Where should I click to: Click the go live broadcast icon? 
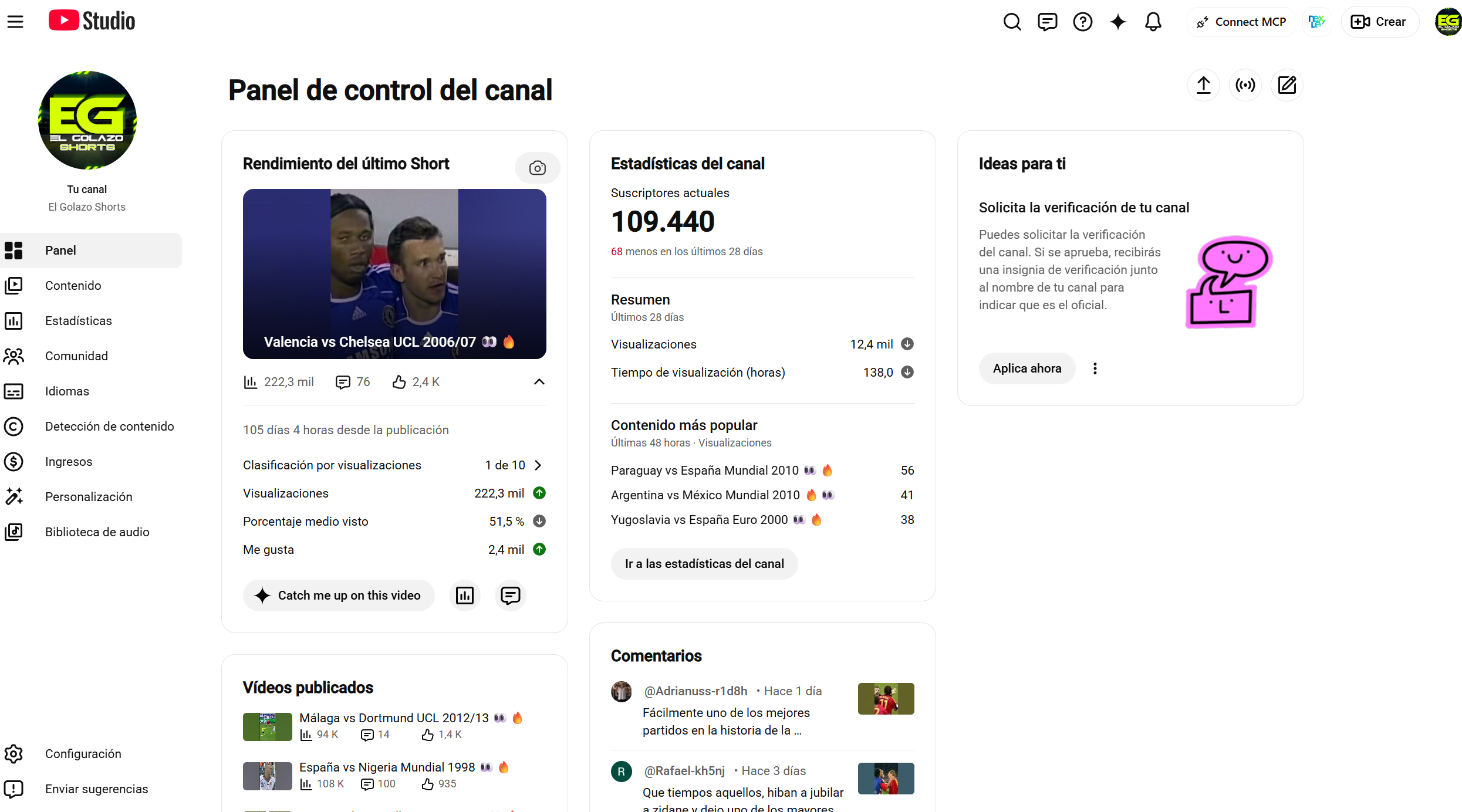point(1245,85)
